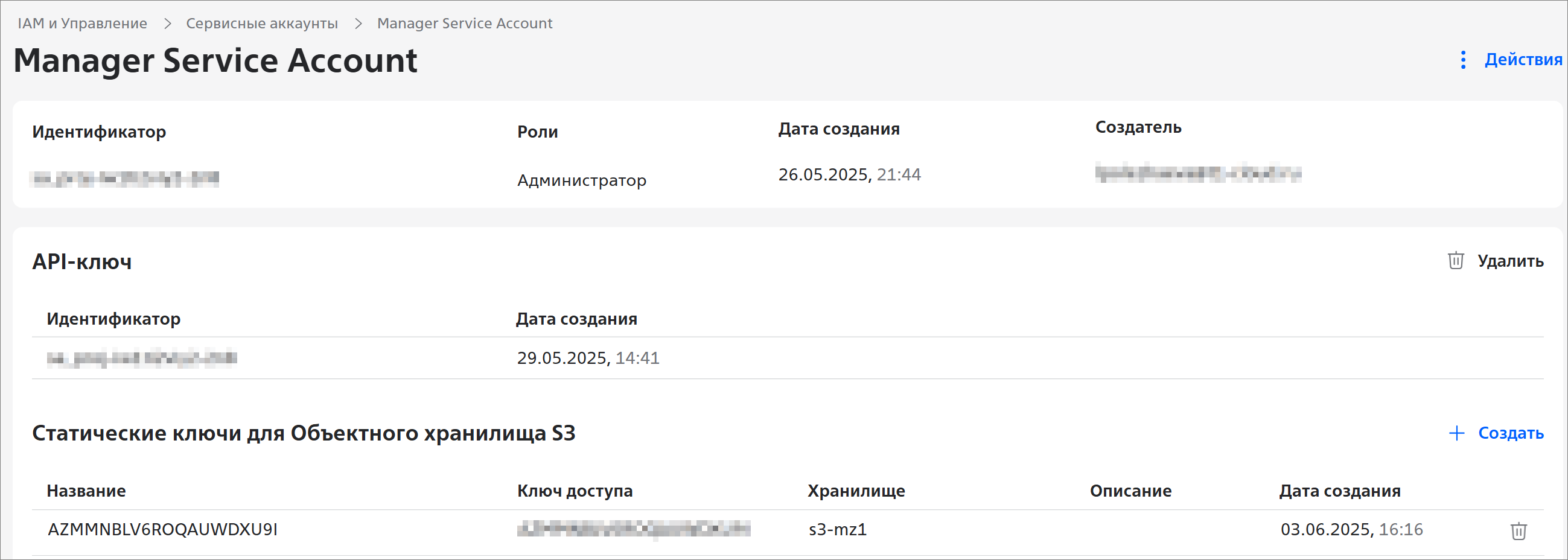Image resolution: width=1568 pixels, height=560 pixels.
Task: Click the Действия link
Action: [x=1523, y=60]
